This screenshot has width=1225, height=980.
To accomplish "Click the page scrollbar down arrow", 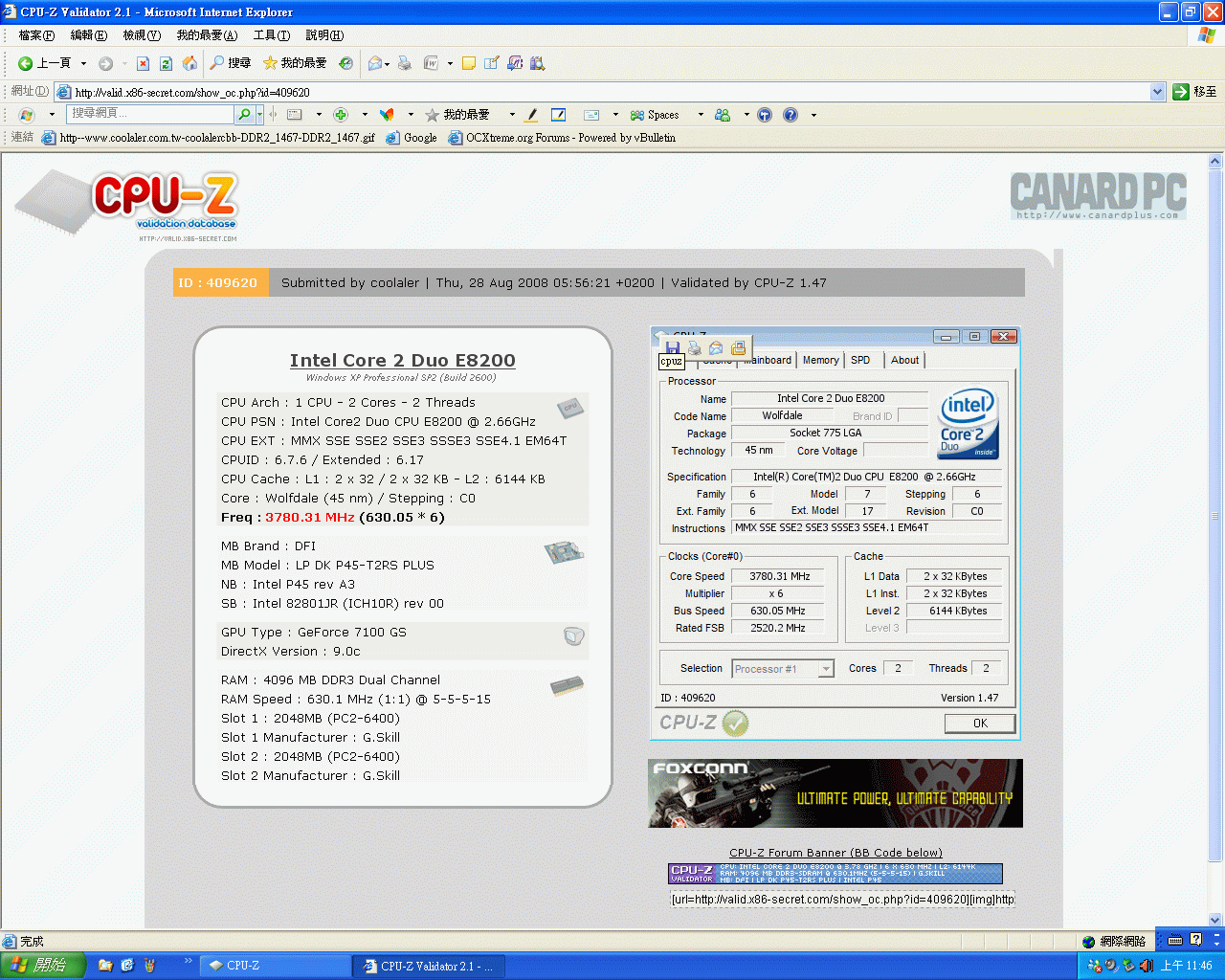I will (x=1216, y=920).
